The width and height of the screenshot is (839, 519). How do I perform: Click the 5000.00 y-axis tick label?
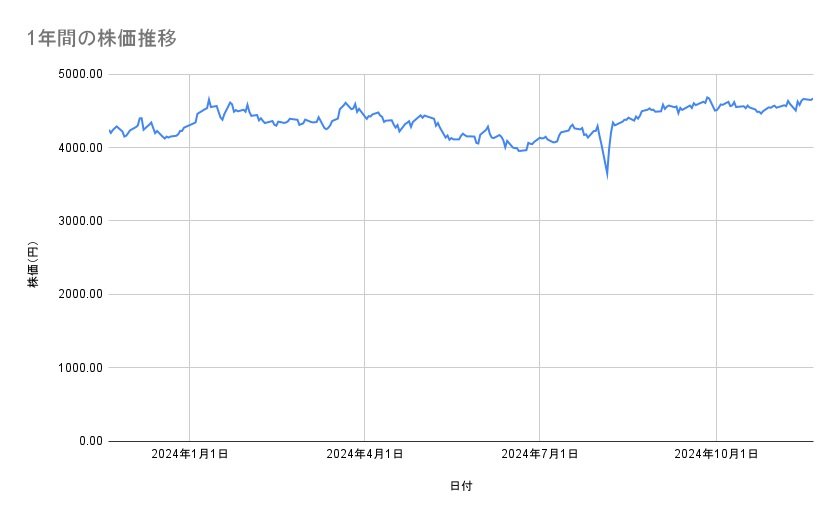(78, 74)
